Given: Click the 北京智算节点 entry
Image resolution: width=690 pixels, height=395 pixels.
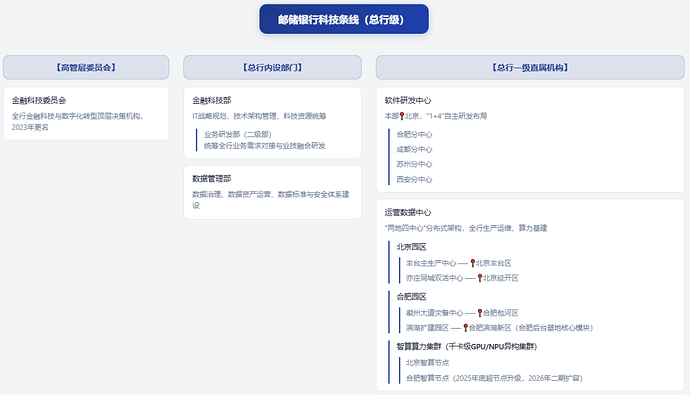Looking at the screenshot, I should pyautogui.click(x=427, y=362).
